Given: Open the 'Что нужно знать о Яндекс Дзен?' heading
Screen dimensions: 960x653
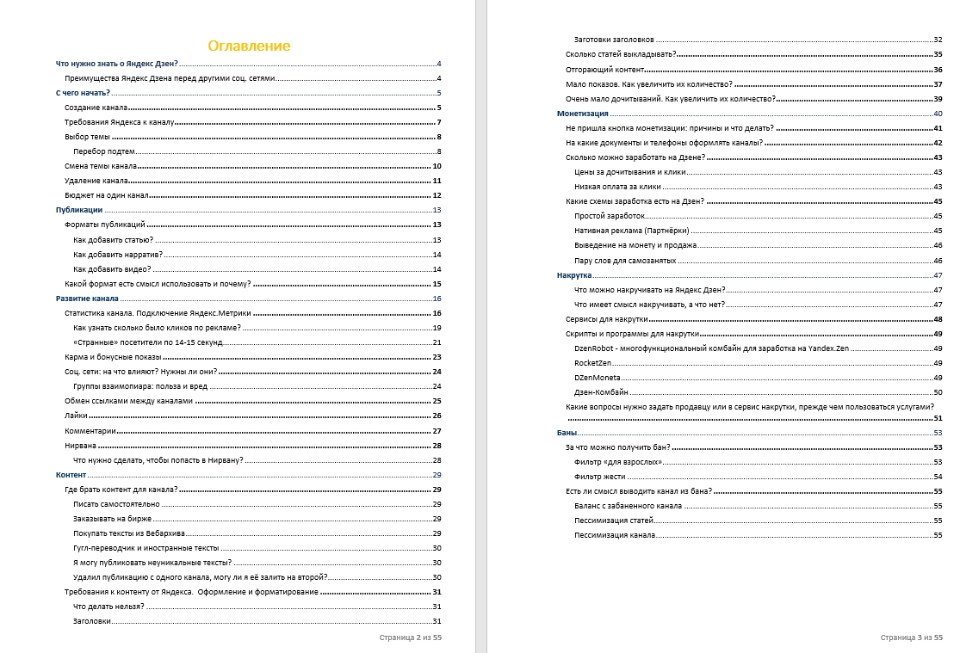Looking at the screenshot, I should point(116,64).
